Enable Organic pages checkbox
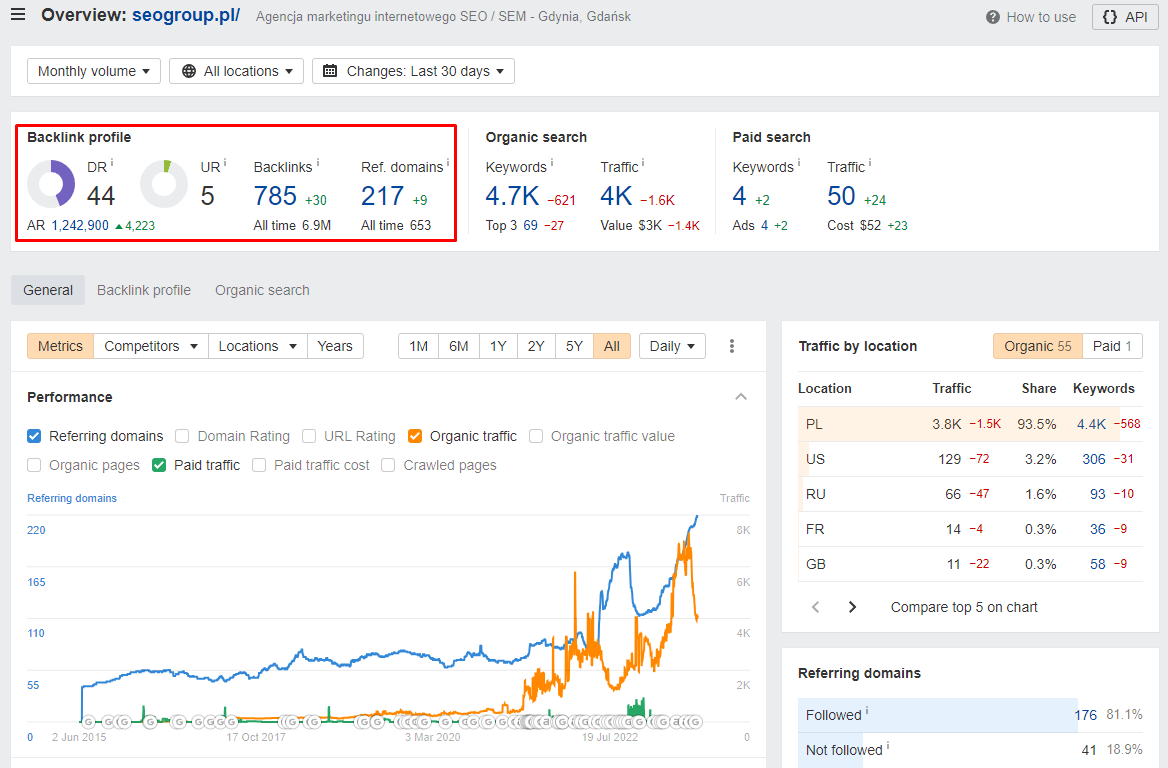 point(34,466)
